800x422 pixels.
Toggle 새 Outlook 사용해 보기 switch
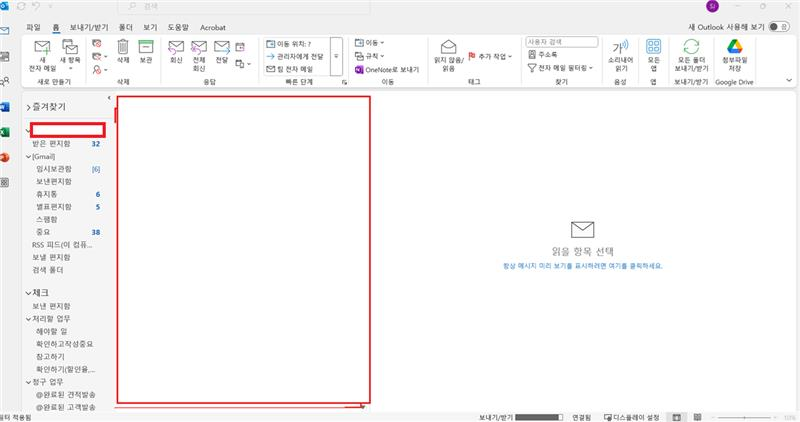tap(779, 27)
